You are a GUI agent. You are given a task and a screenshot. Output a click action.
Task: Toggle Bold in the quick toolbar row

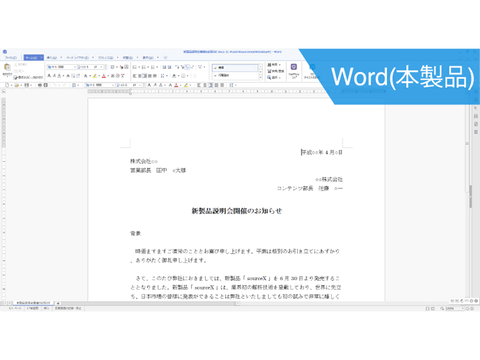tap(149, 85)
